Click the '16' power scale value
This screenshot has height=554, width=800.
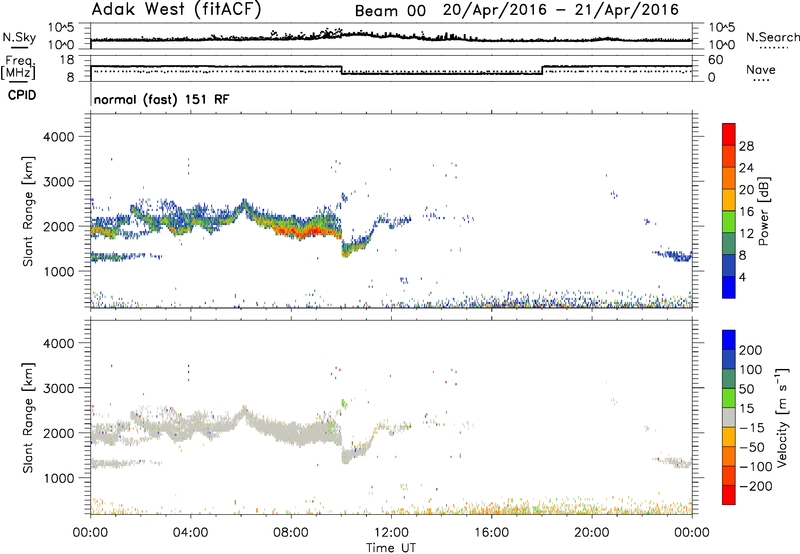click(x=746, y=212)
